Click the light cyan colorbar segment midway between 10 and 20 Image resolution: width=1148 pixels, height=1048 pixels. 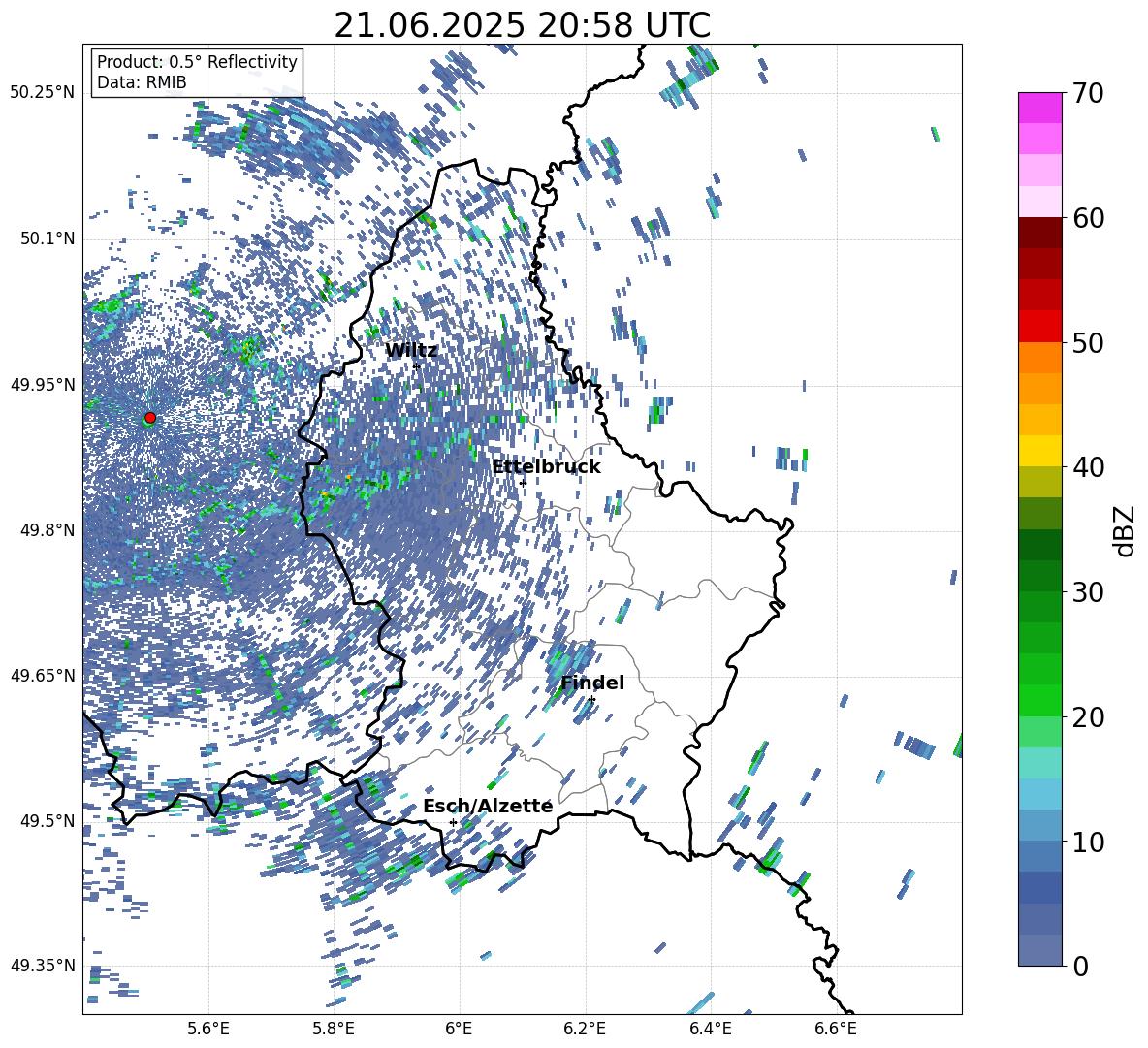(x=1039, y=763)
